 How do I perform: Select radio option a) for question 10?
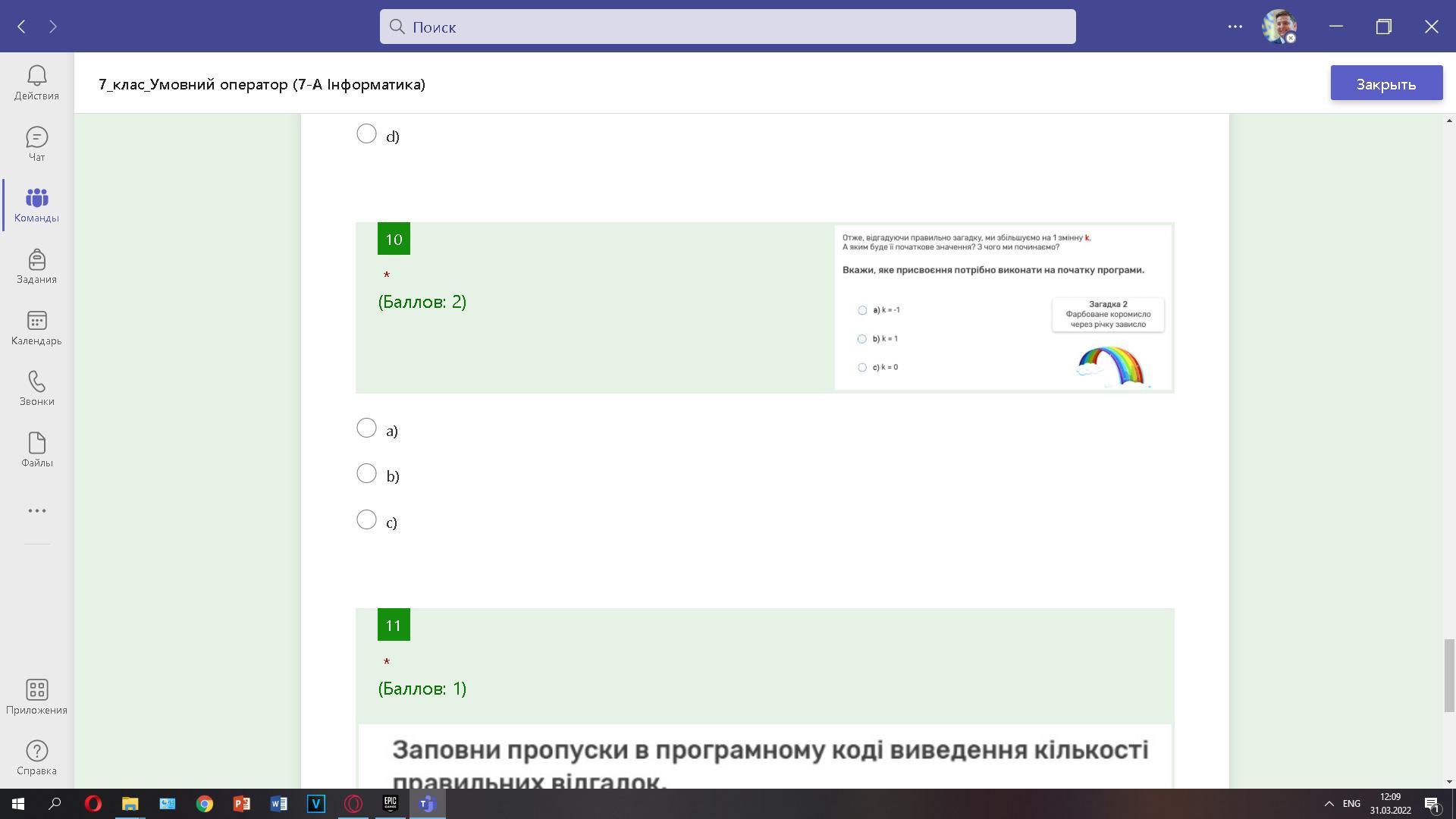point(366,428)
